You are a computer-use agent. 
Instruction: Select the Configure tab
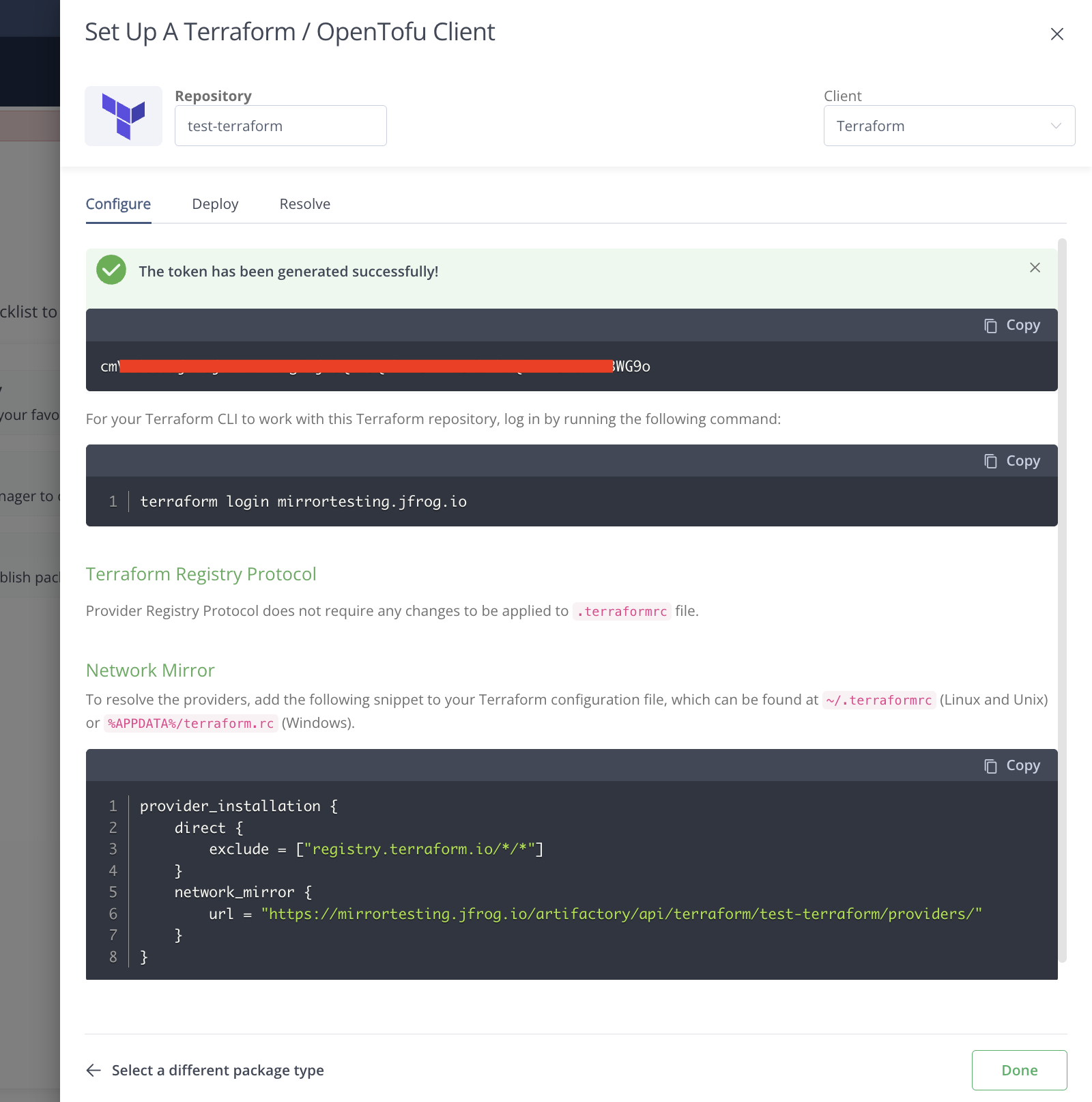[118, 204]
